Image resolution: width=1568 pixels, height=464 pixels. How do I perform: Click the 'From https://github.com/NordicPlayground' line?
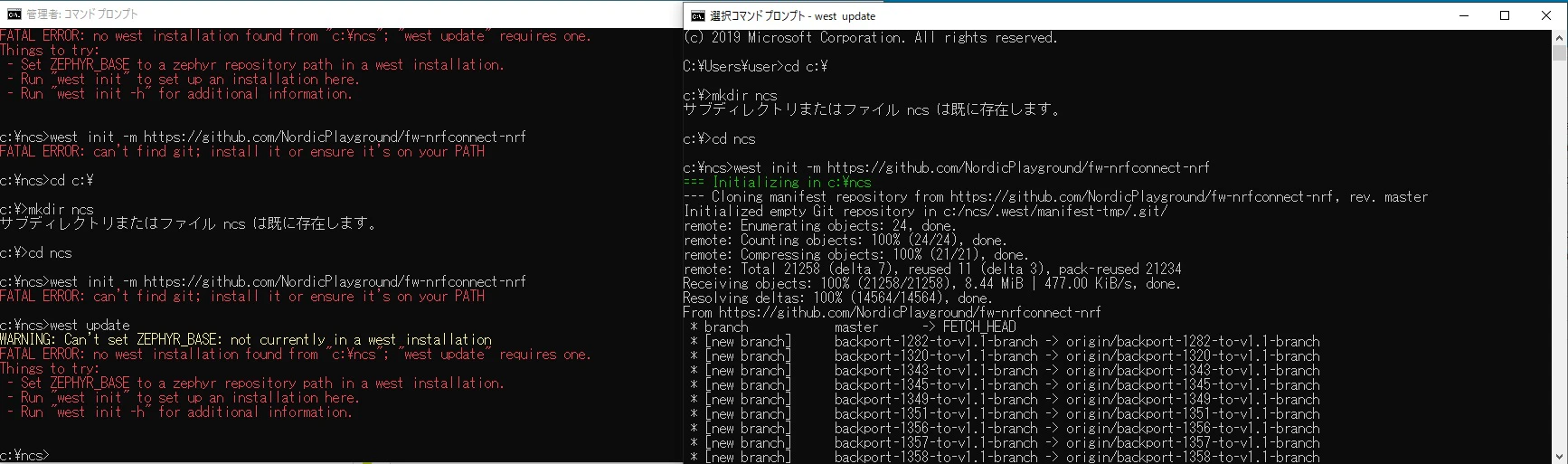coord(893,312)
